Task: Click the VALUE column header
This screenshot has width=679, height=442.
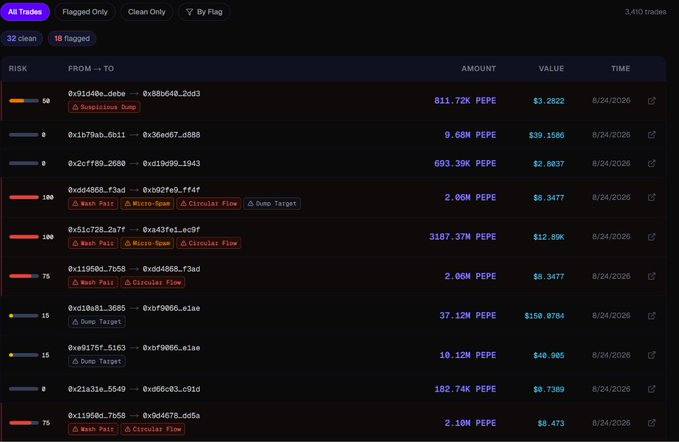Action: [551, 68]
